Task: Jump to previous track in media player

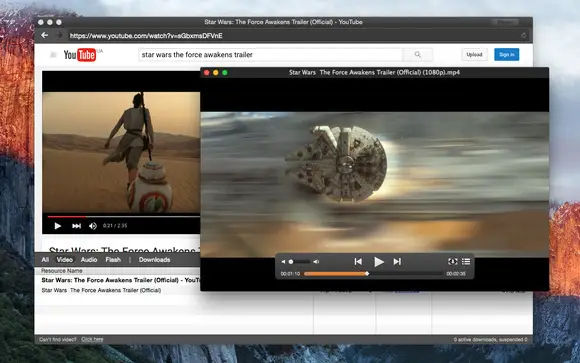Action: [358, 262]
